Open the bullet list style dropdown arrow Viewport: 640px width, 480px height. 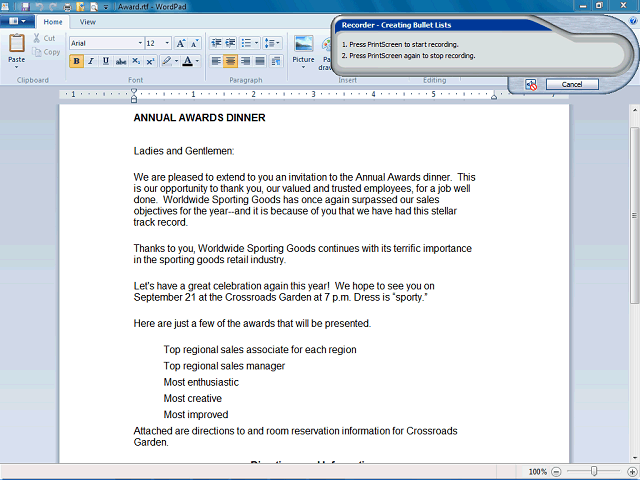click(256, 43)
